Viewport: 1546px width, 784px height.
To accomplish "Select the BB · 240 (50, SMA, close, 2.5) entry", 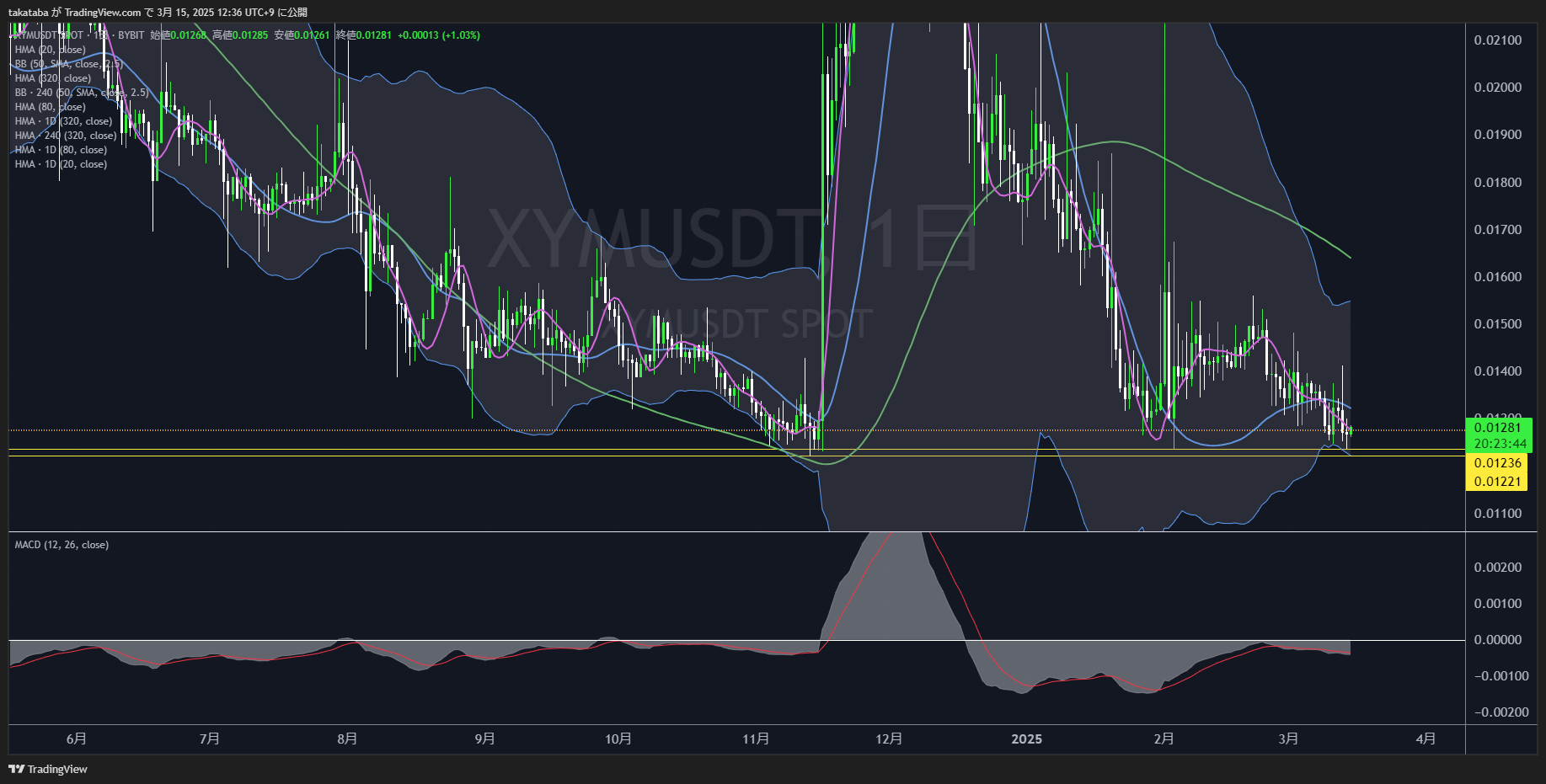I will [x=81, y=93].
